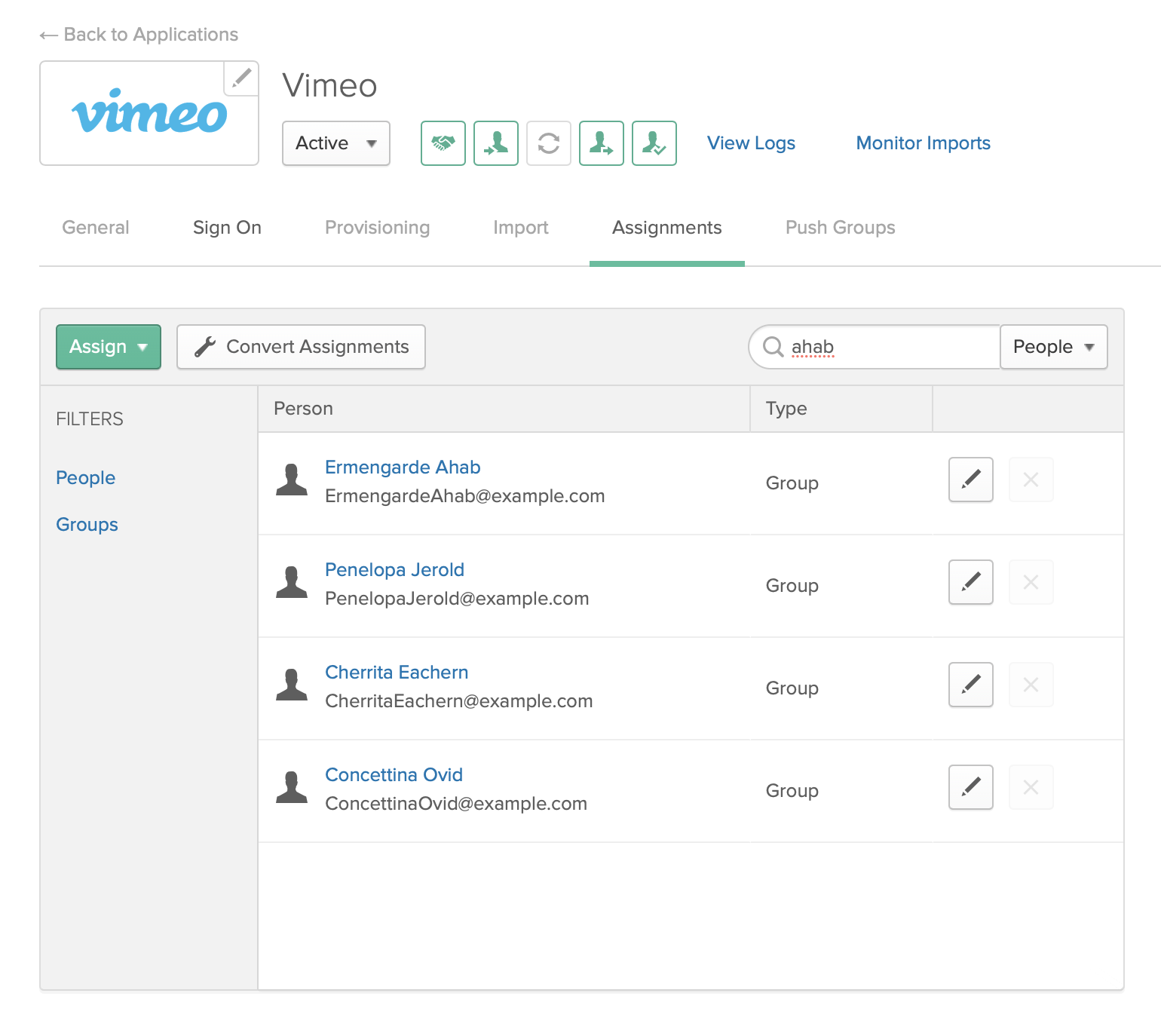Expand the Assign dropdown button
The image size is (1161, 1036).
(x=109, y=347)
